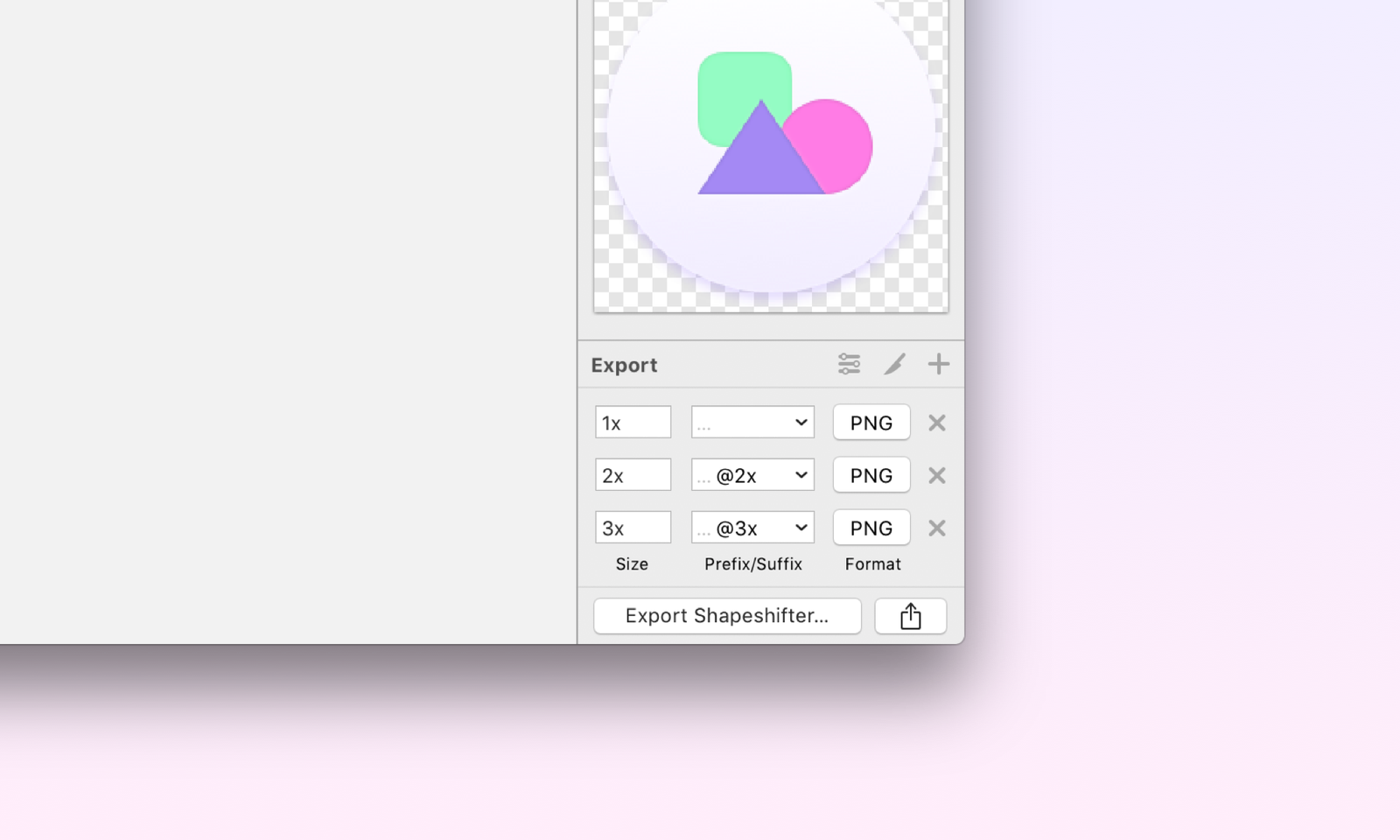This screenshot has height=840, width=1400.
Task: Open the 1x prefix/suffix dropdown
Action: click(752, 423)
